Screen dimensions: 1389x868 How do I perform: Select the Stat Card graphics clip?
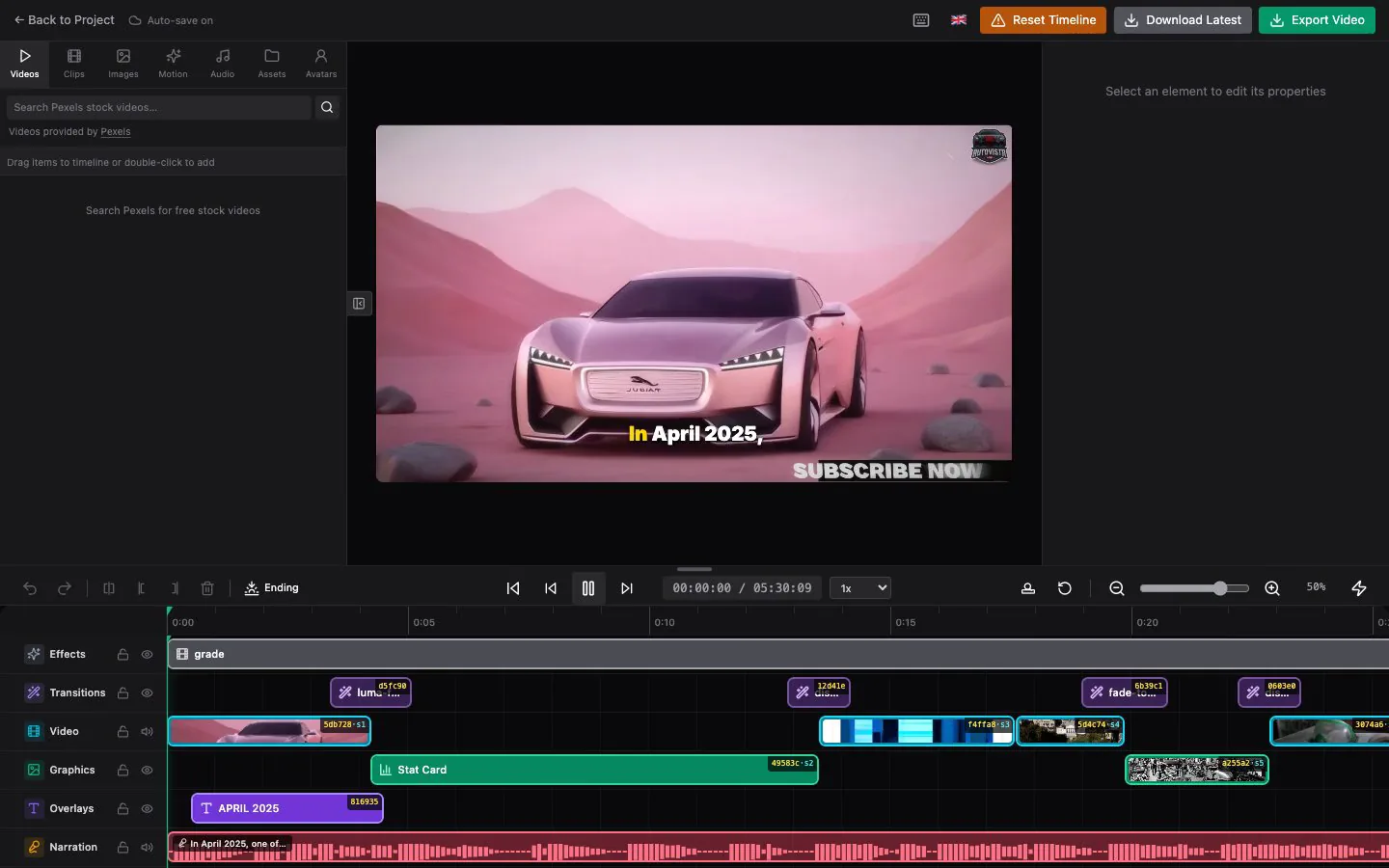[594, 770]
